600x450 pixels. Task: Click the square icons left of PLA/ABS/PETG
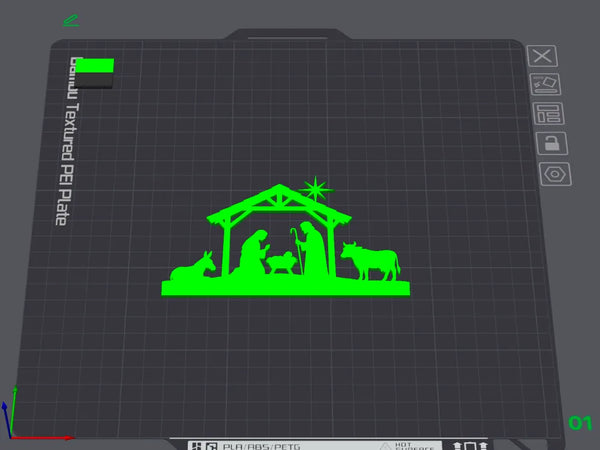tap(203, 445)
